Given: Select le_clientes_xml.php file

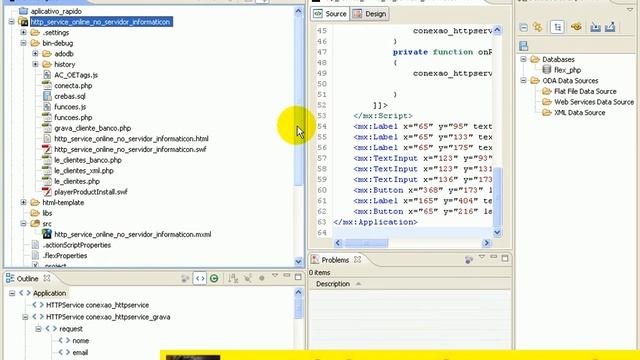Looking at the screenshot, I should (x=84, y=171).
